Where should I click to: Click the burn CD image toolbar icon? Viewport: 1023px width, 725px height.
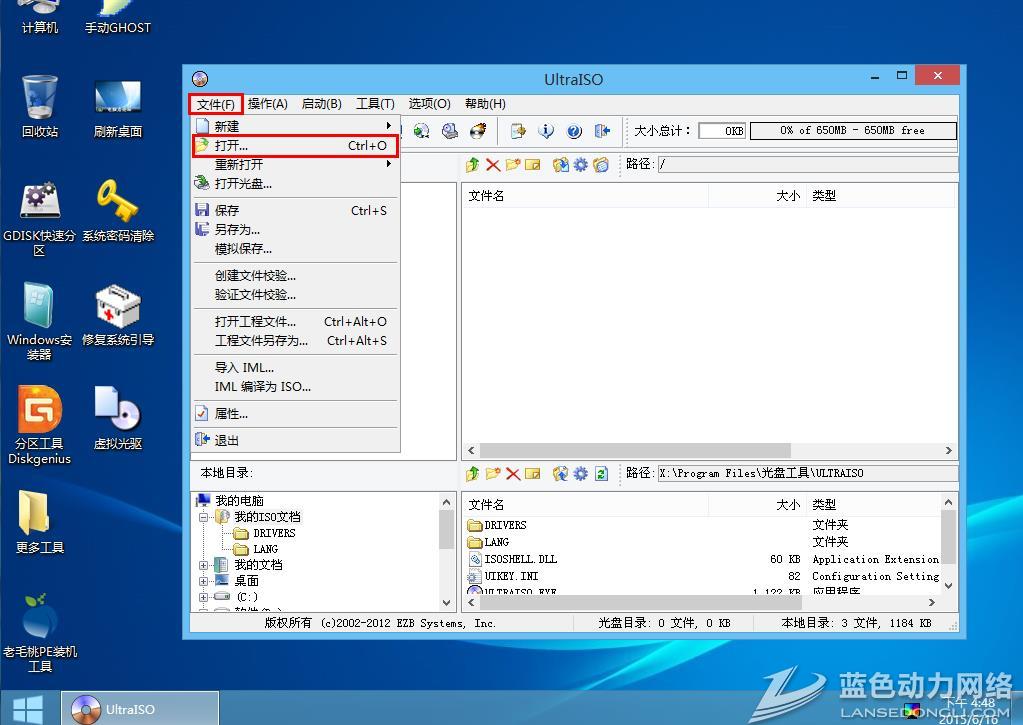click(478, 131)
